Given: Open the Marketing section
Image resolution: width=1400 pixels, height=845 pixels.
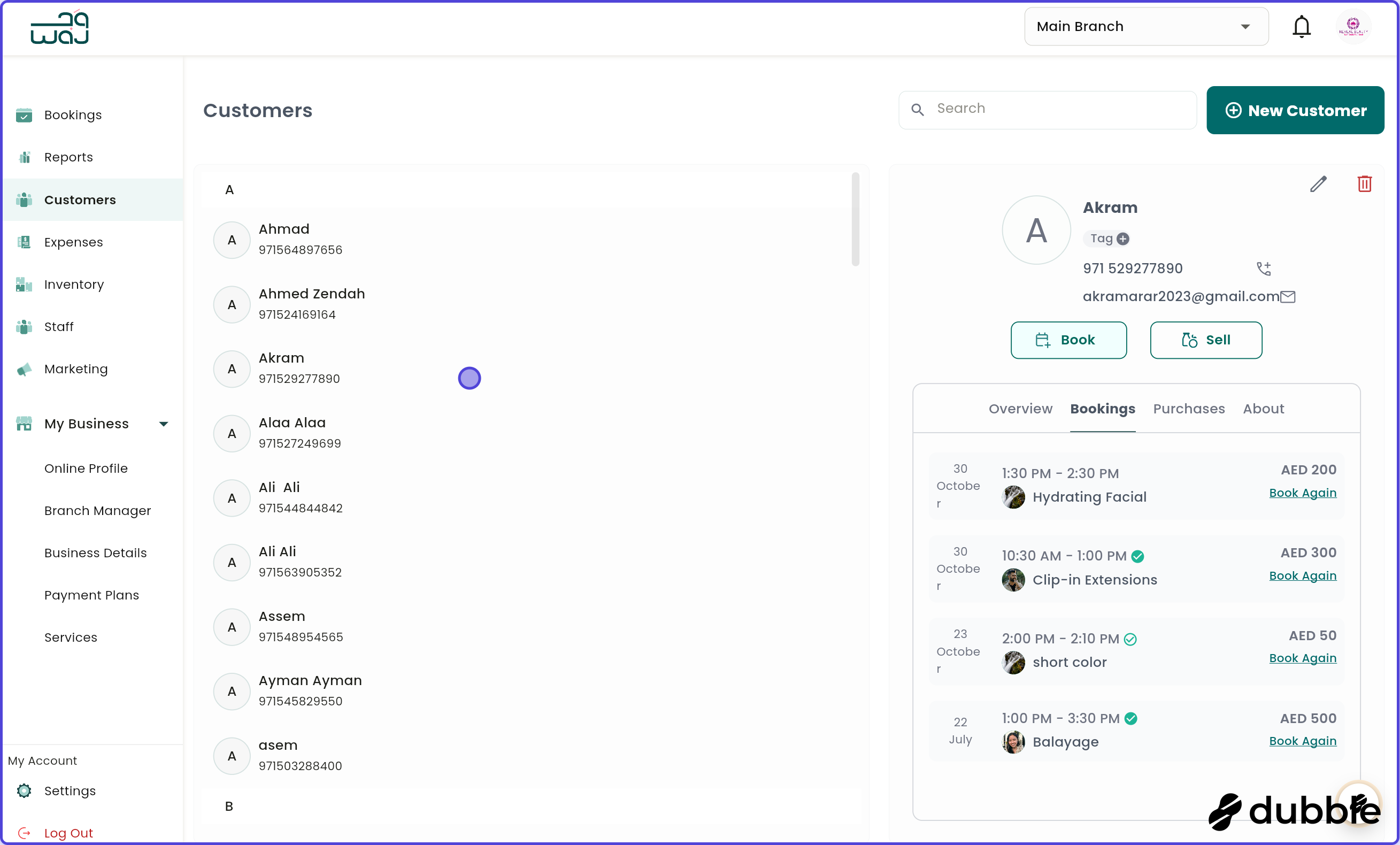Looking at the screenshot, I should point(75,369).
